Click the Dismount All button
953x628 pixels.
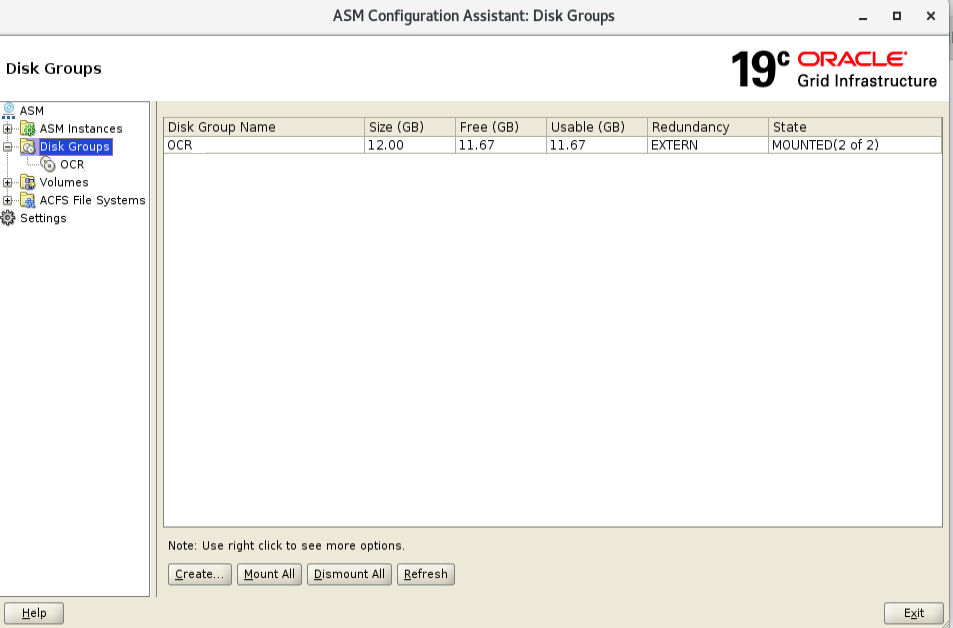349,574
